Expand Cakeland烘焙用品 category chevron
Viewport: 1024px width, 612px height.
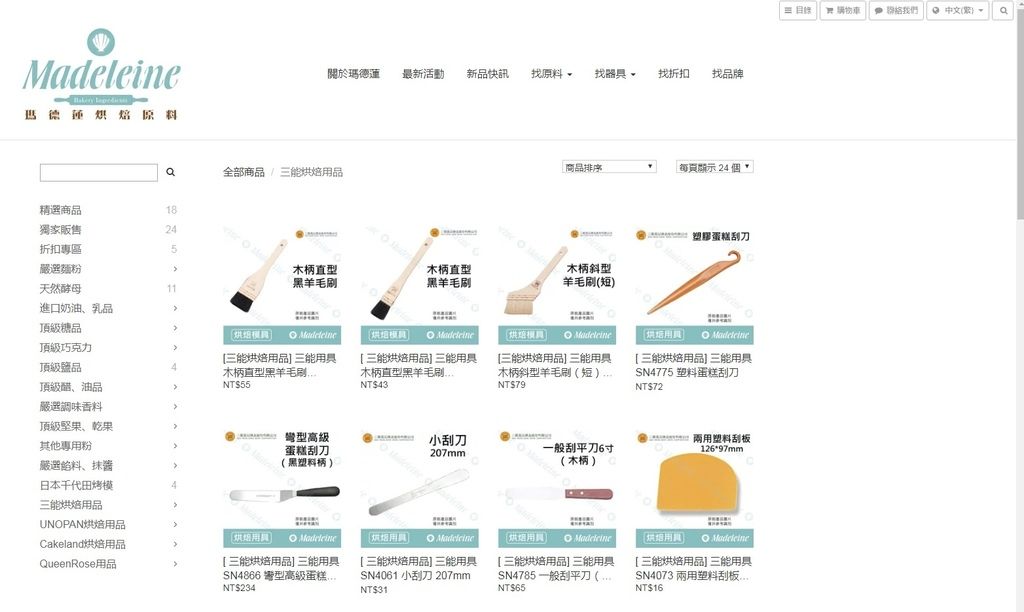coord(174,543)
